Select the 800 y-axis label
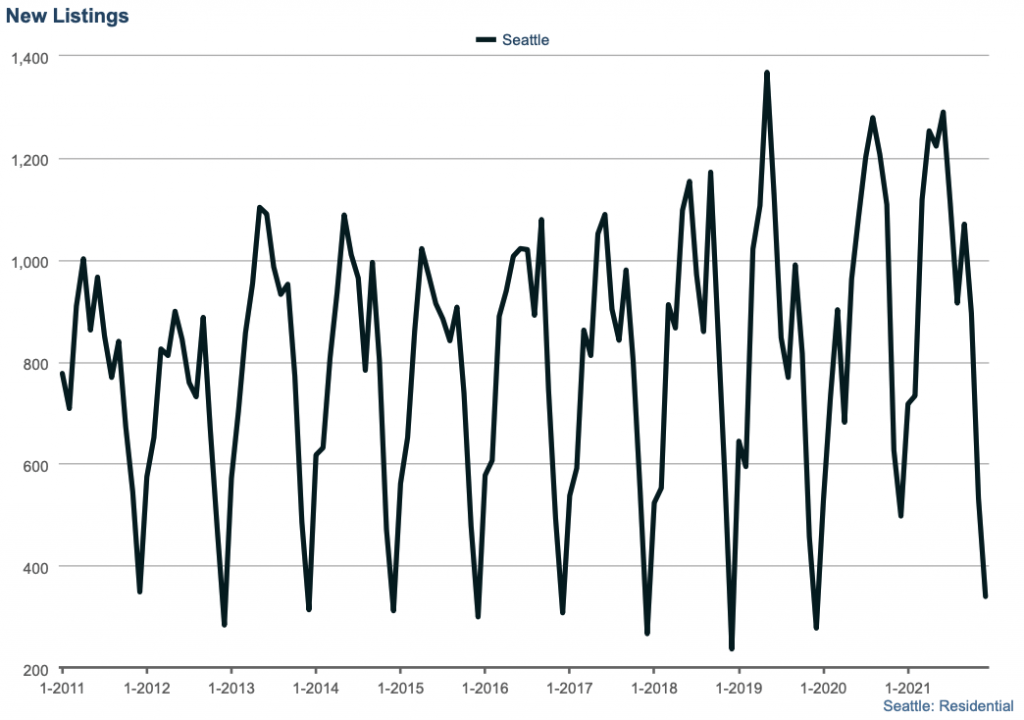 coord(35,364)
